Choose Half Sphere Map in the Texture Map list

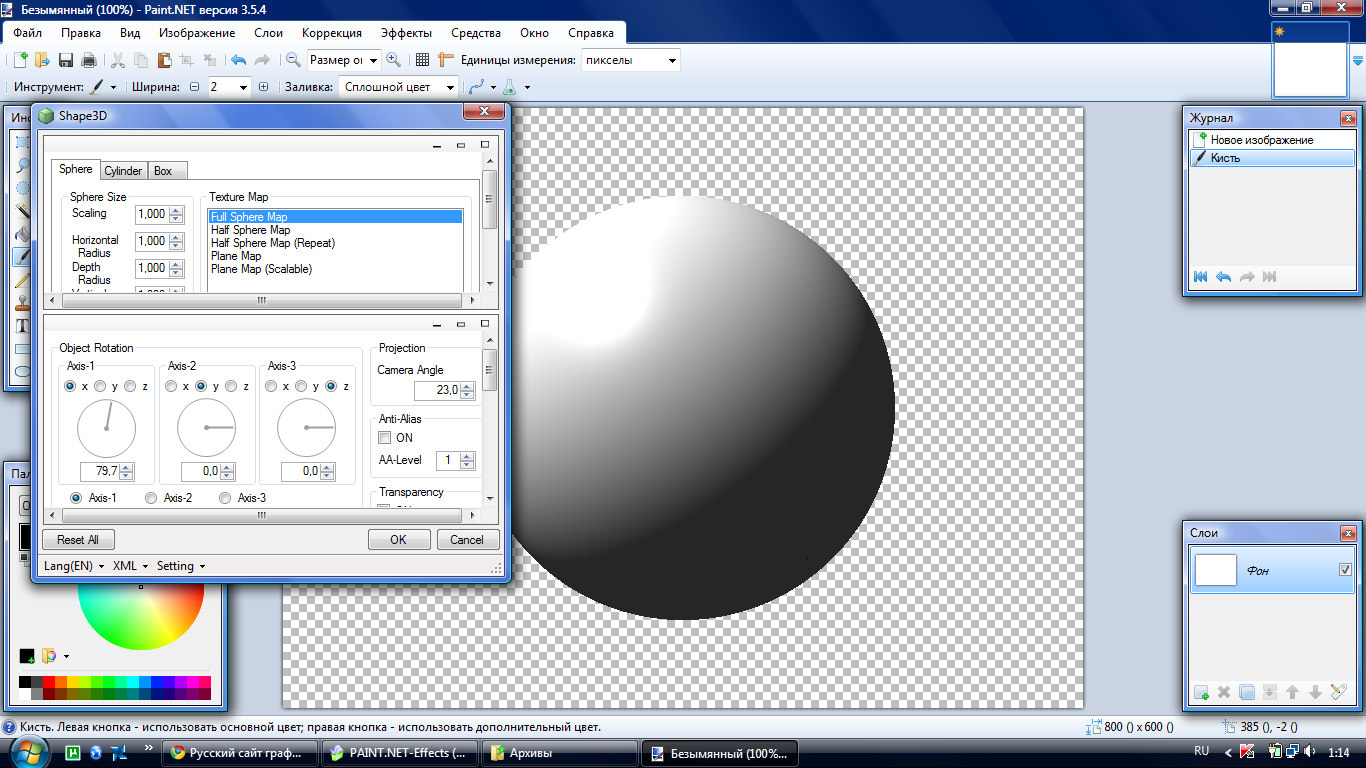(252, 229)
